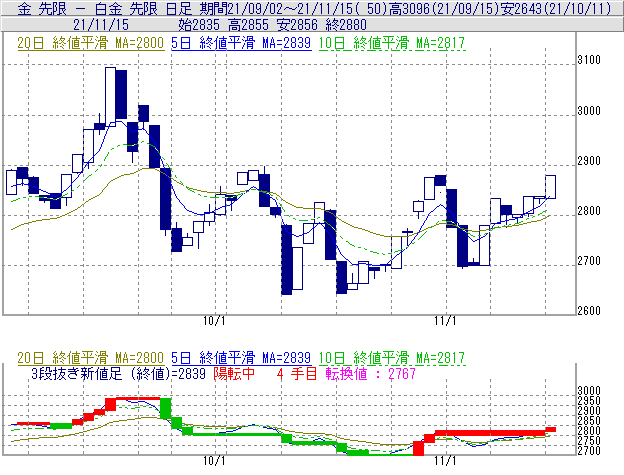624x475 pixels.
Task: Click the red 陽転中 status text
Action: [x=234, y=374]
